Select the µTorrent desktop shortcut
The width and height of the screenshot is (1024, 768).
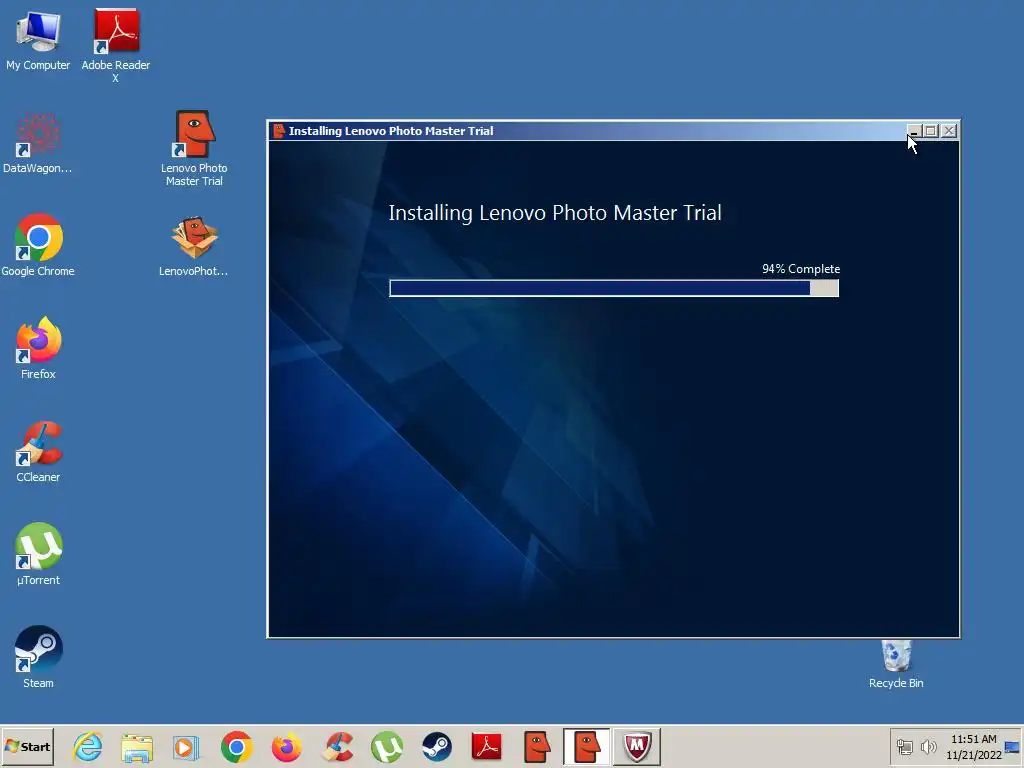(x=38, y=554)
